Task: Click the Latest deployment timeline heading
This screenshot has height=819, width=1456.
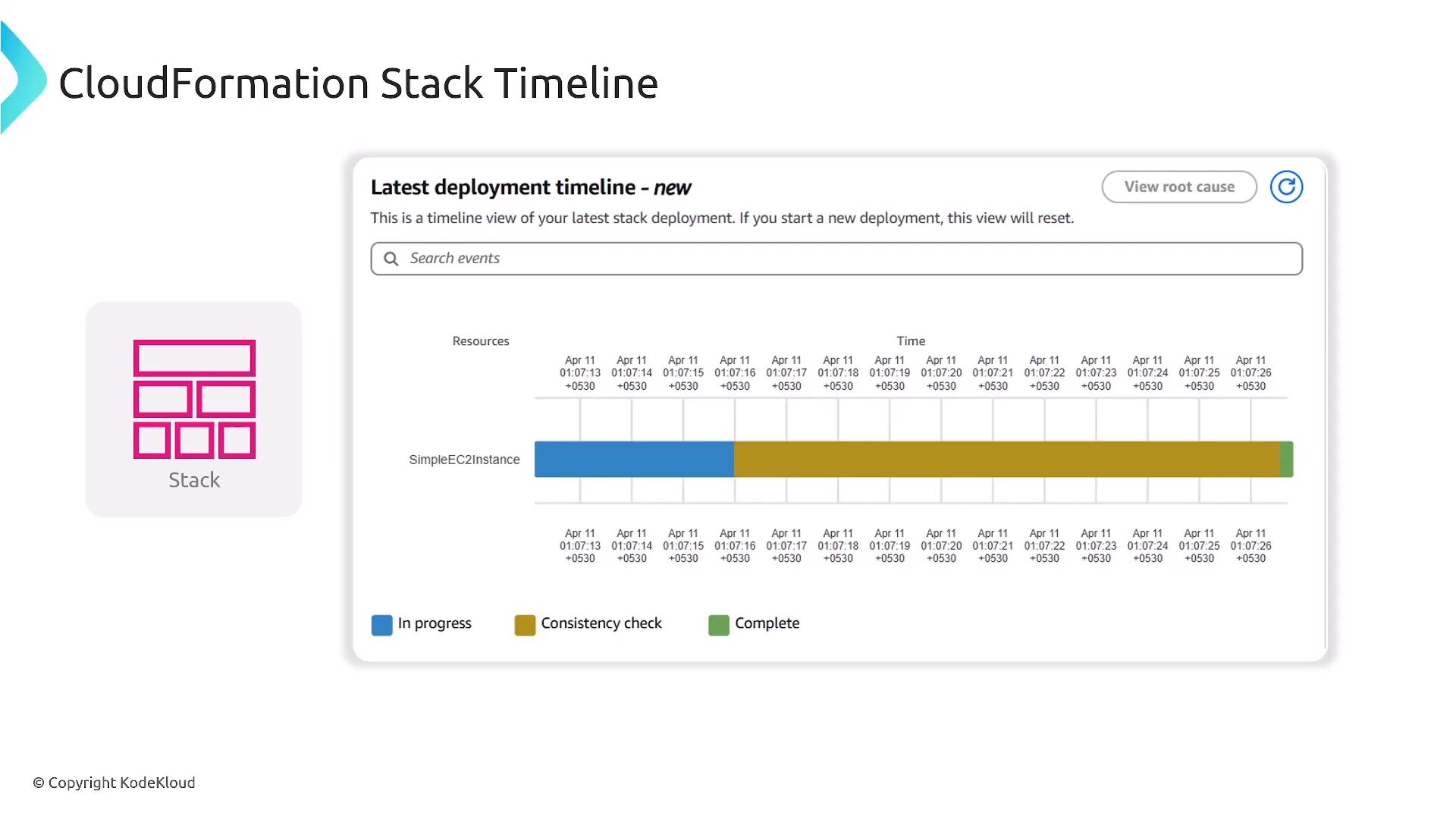Action: 531,187
